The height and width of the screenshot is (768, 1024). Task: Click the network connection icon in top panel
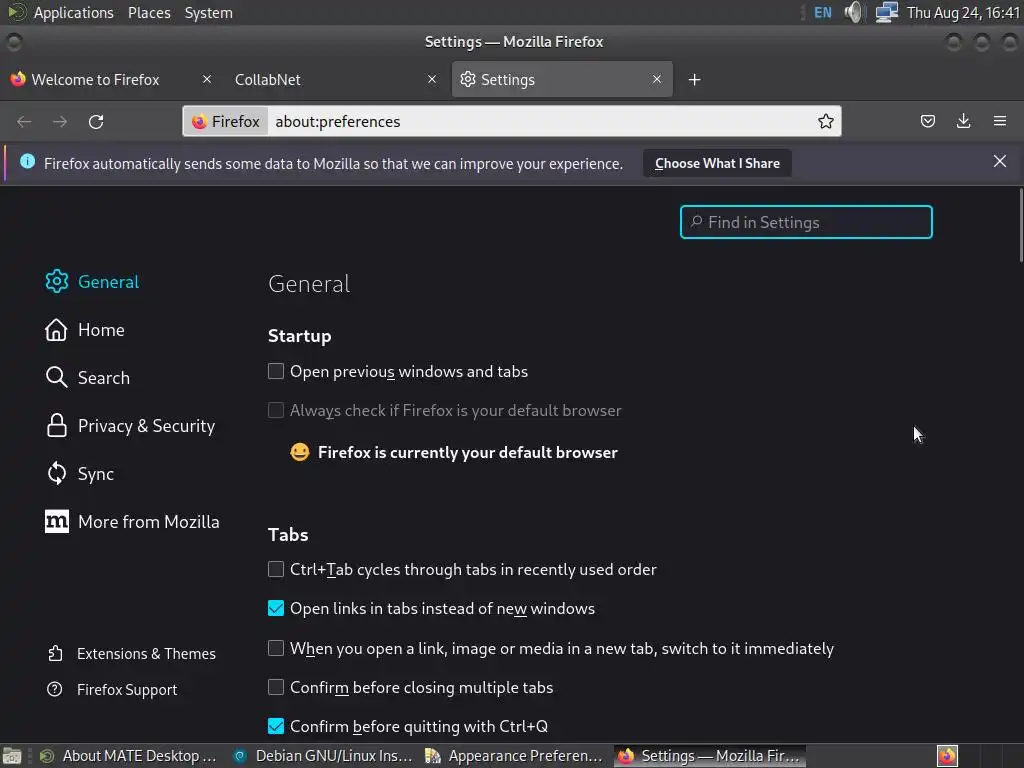(886, 12)
